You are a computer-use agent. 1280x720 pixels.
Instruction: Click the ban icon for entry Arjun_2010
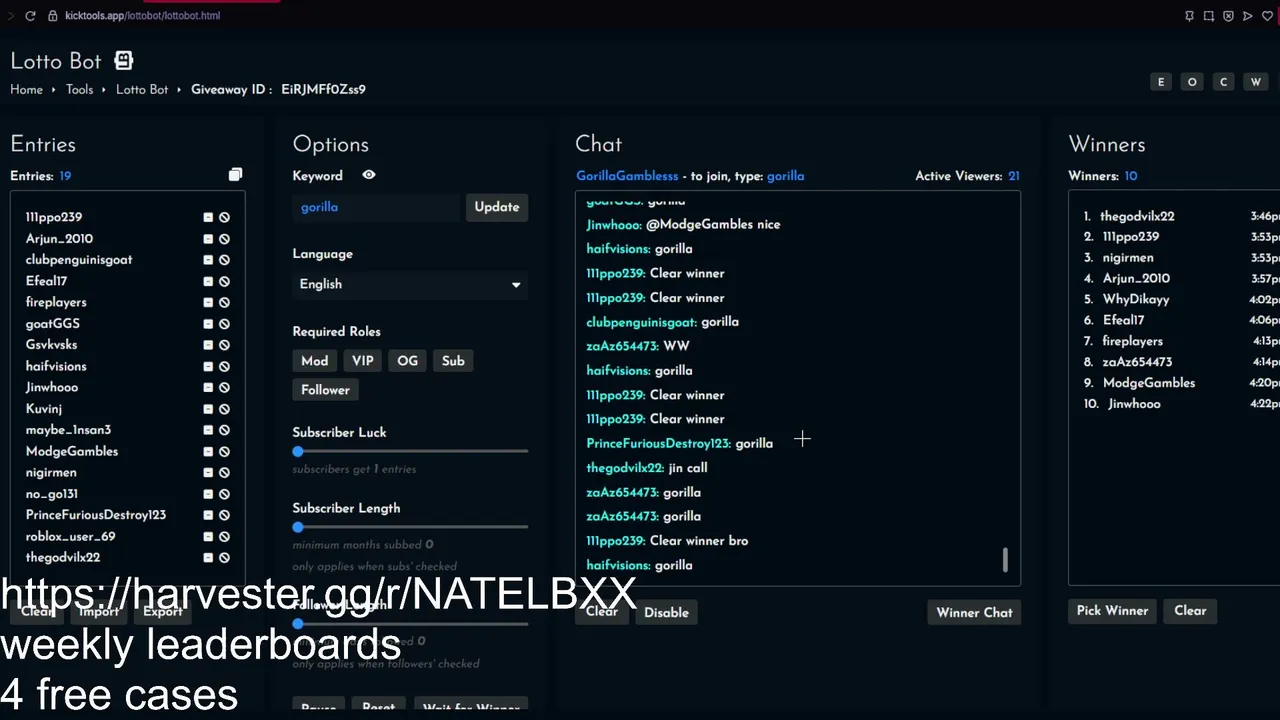pyautogui.click(x=224, y=239)
